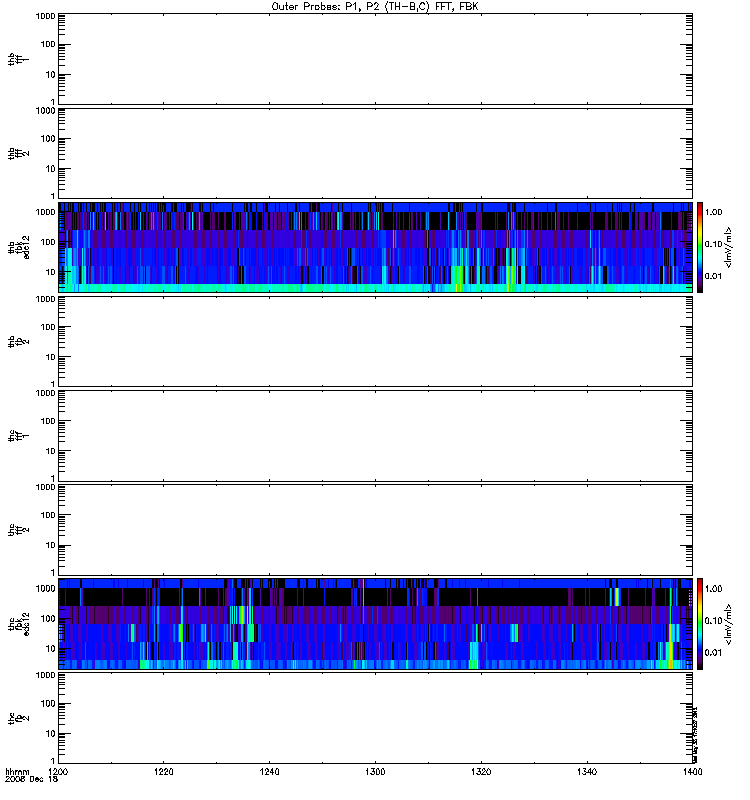The width and height of the screenshot is (750, 800).
Task: Click the 1000 tick of thb fbk panel
Action: tap(45, 212)
